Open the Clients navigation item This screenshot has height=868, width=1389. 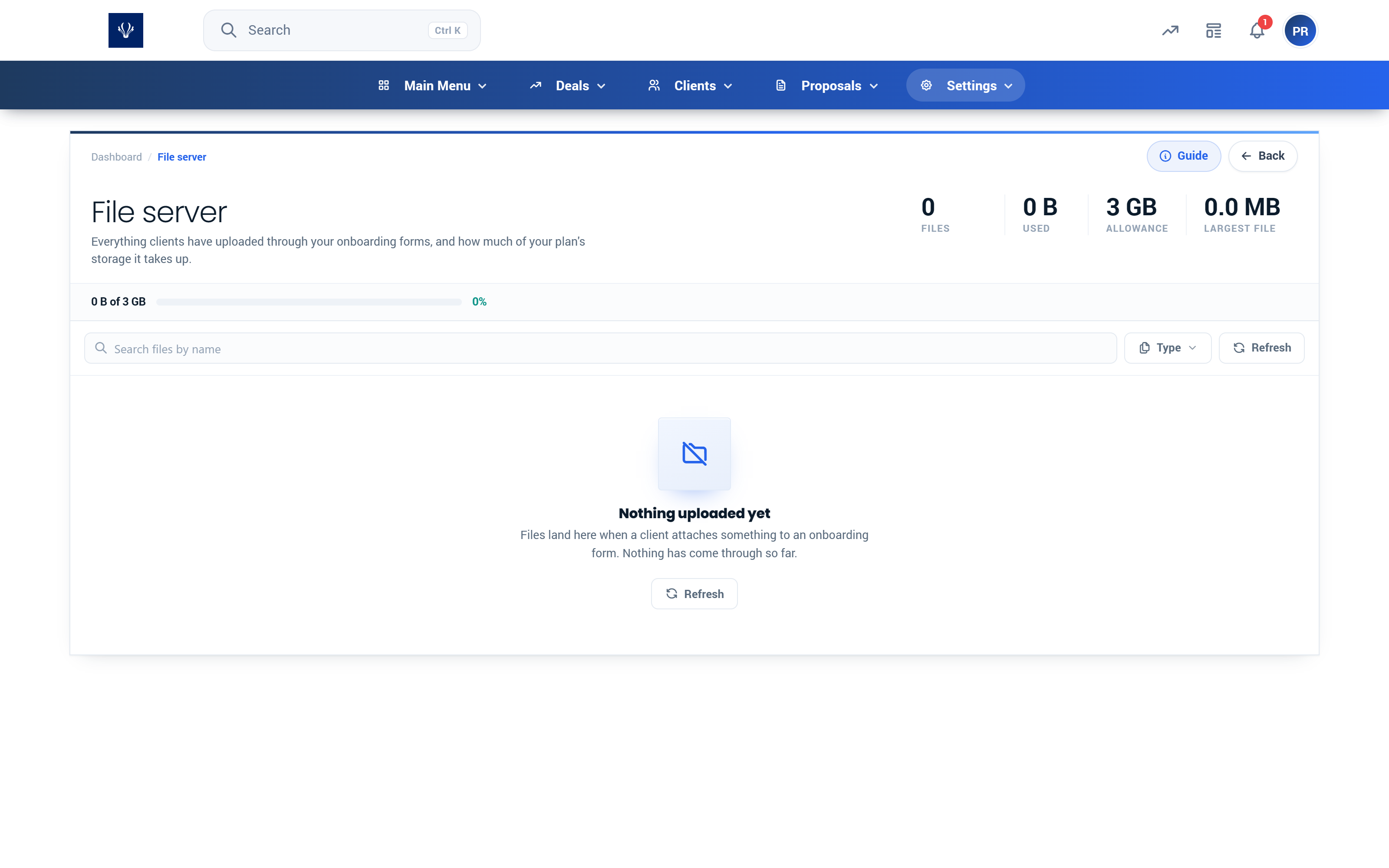691,85
